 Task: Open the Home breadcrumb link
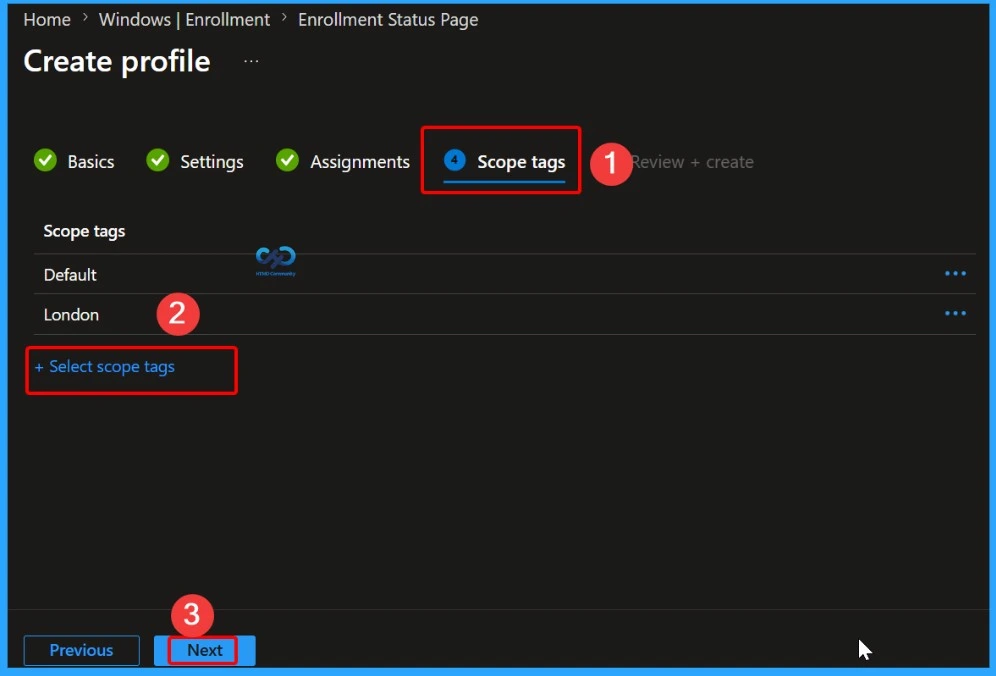[47, 20]
